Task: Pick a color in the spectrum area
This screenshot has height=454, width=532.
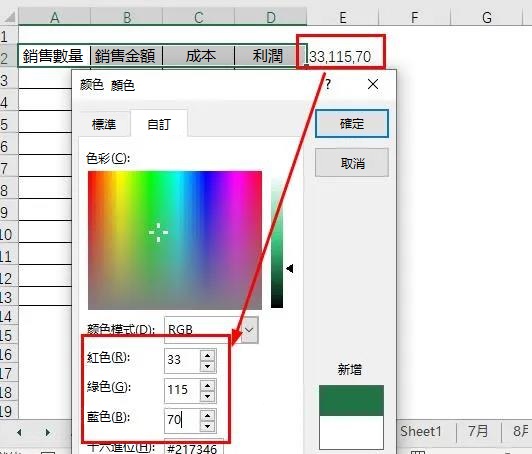Action: 175,240
